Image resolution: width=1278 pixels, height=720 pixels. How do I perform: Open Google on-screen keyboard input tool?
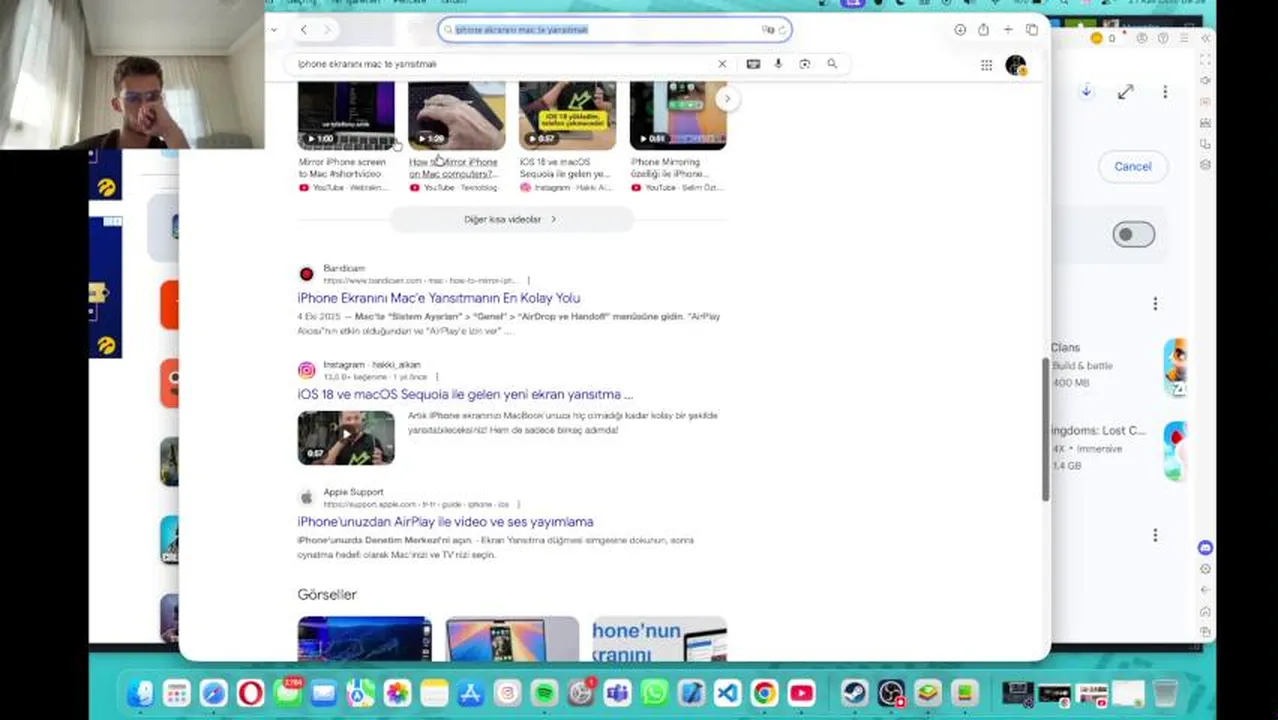pos(753,64)
